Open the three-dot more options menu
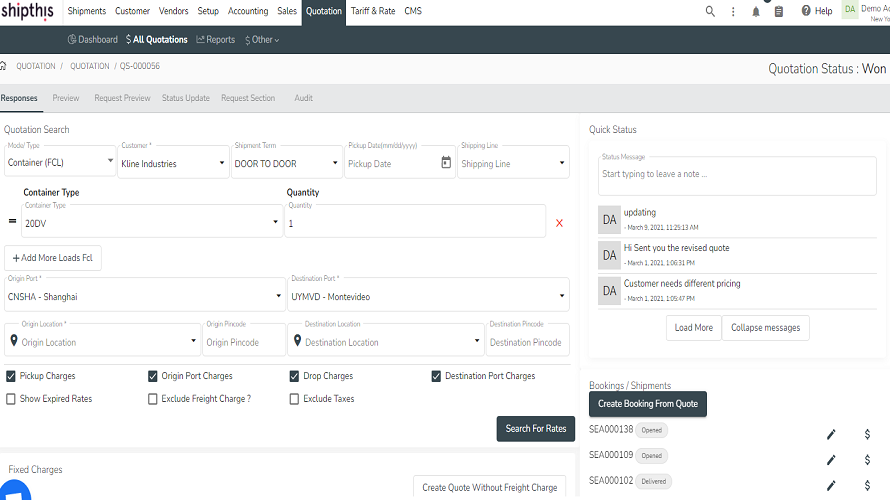The image size is (890, 500). 733,11
